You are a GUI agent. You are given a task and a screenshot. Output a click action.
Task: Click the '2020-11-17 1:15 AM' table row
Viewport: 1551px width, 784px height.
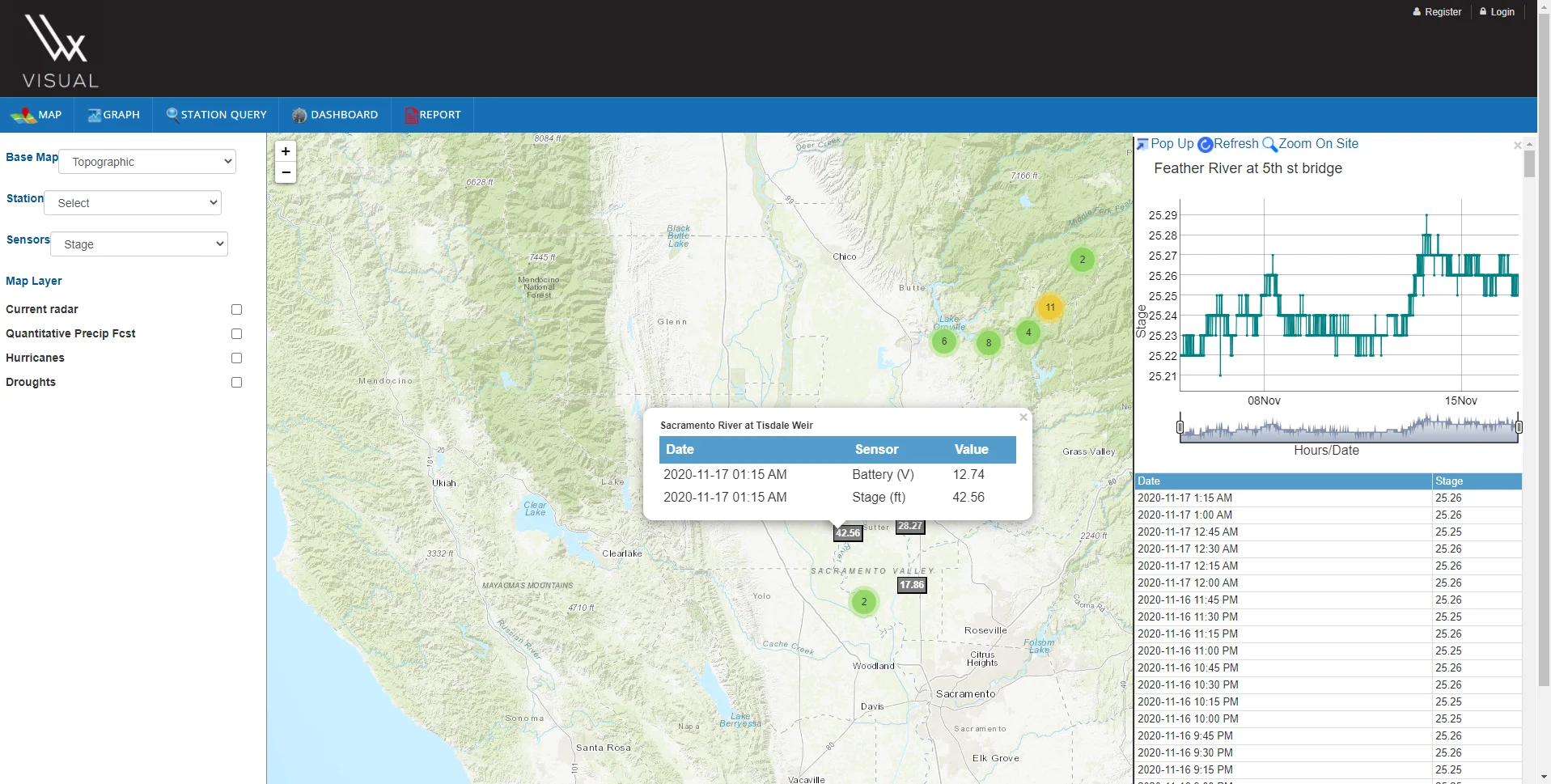(1329, 498)
